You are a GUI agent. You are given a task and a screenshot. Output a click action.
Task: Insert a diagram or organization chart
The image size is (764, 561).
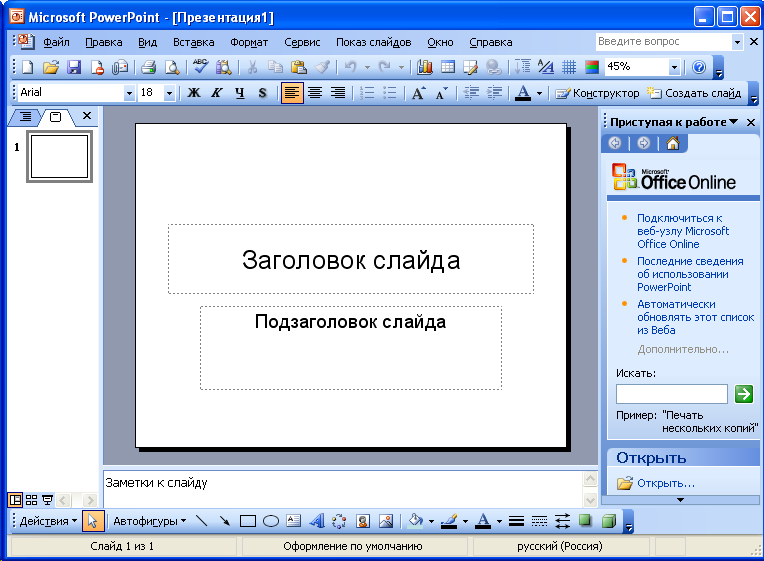pyautogui.click(x=339, y=521)
